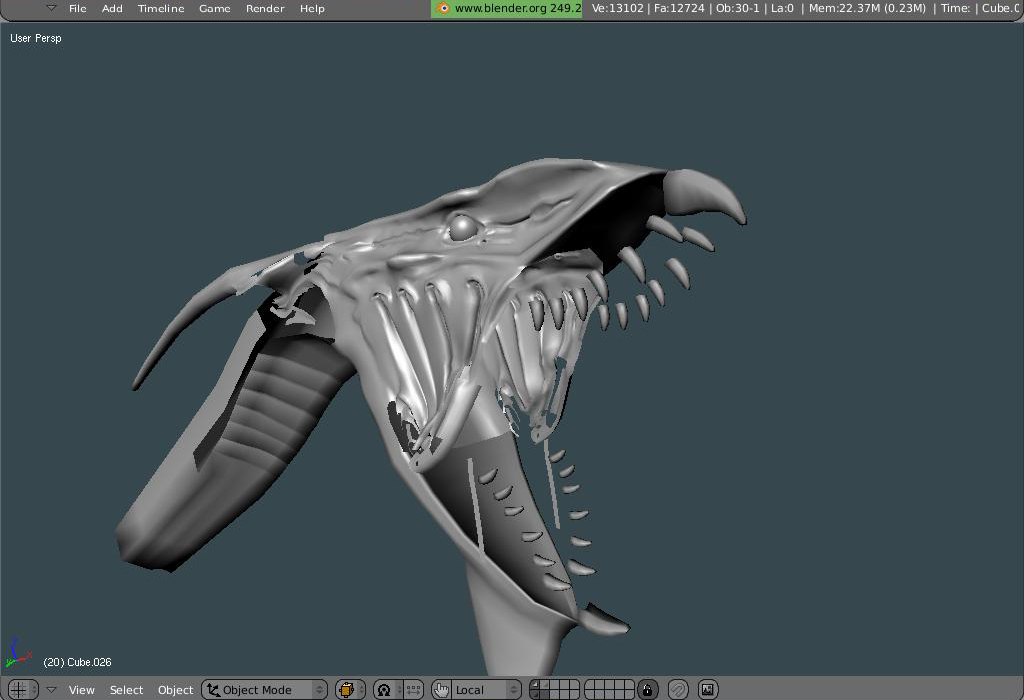Select the first layer button in grid

[535, 685]
